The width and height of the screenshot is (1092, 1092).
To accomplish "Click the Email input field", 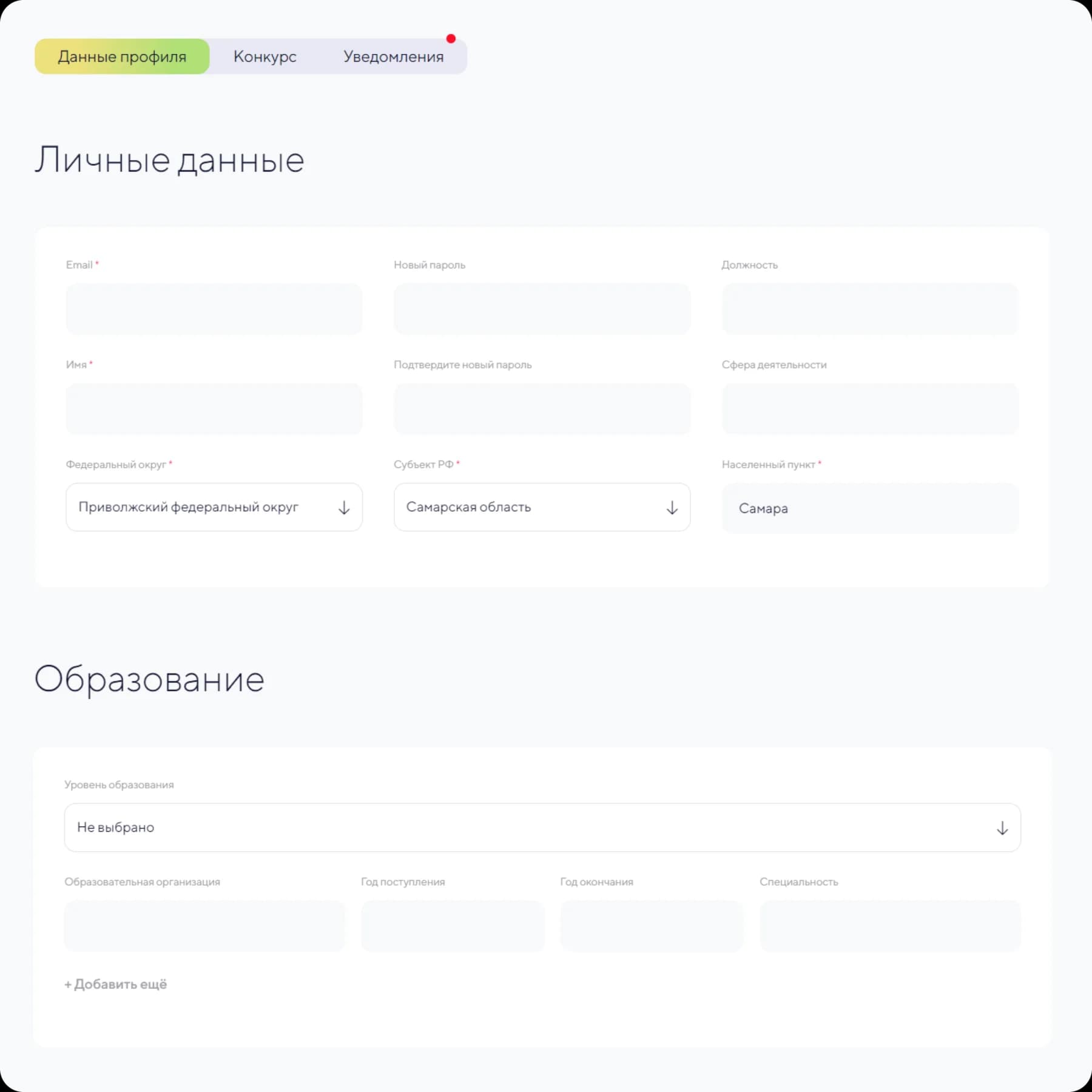I will point(214,309).
